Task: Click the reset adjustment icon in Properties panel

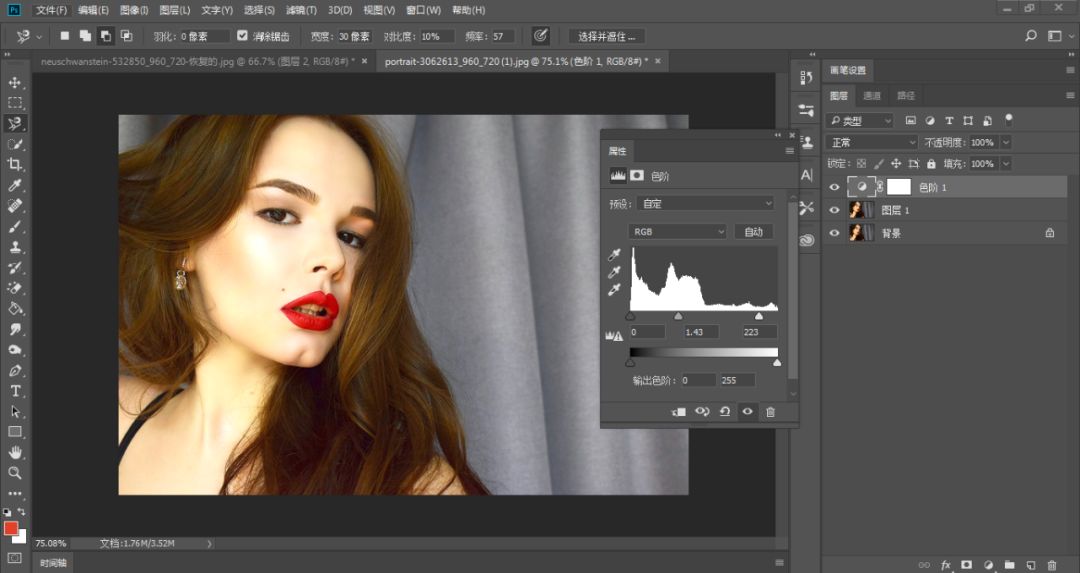Action: click(x=725, y=412)
